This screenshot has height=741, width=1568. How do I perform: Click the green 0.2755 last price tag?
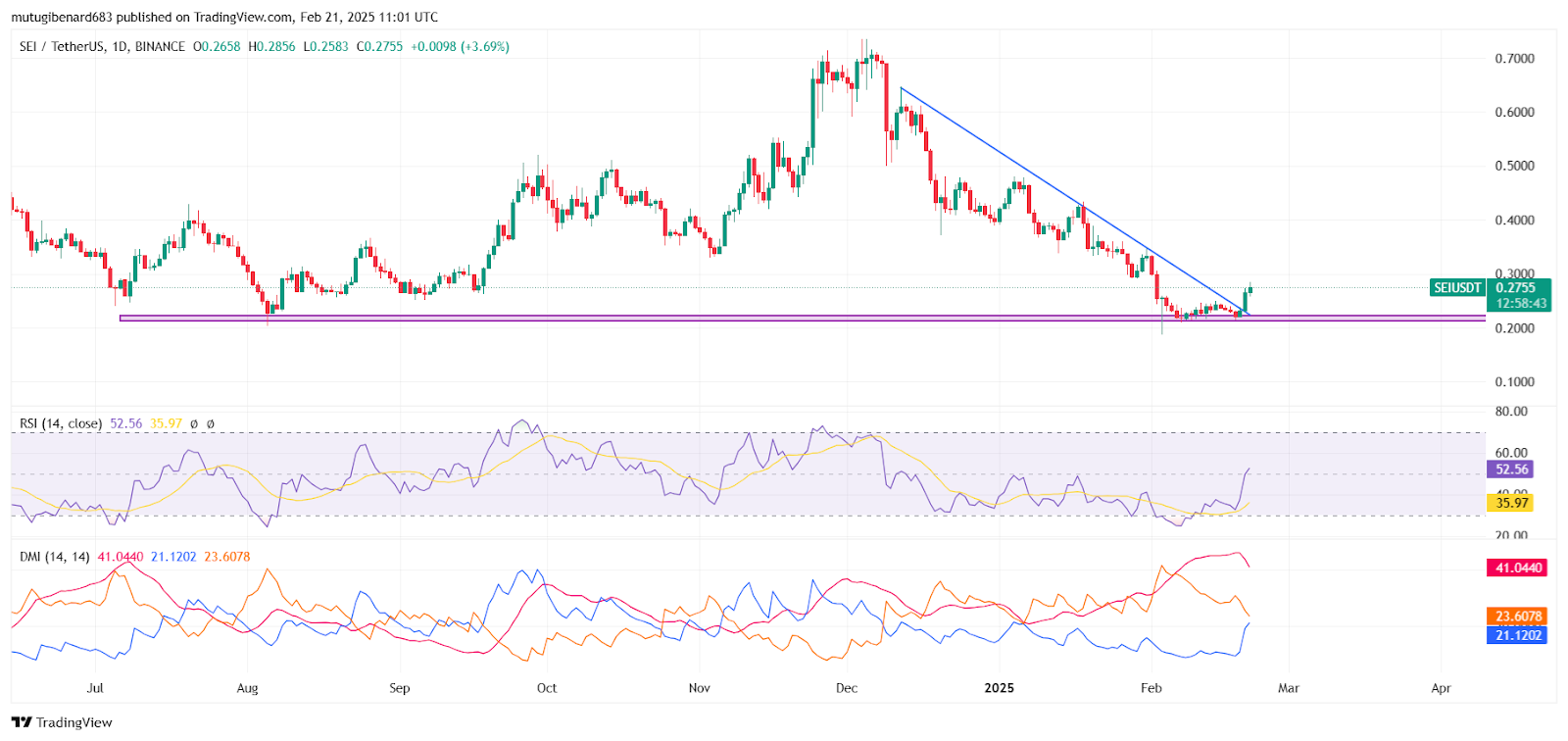pos(1517,287)
